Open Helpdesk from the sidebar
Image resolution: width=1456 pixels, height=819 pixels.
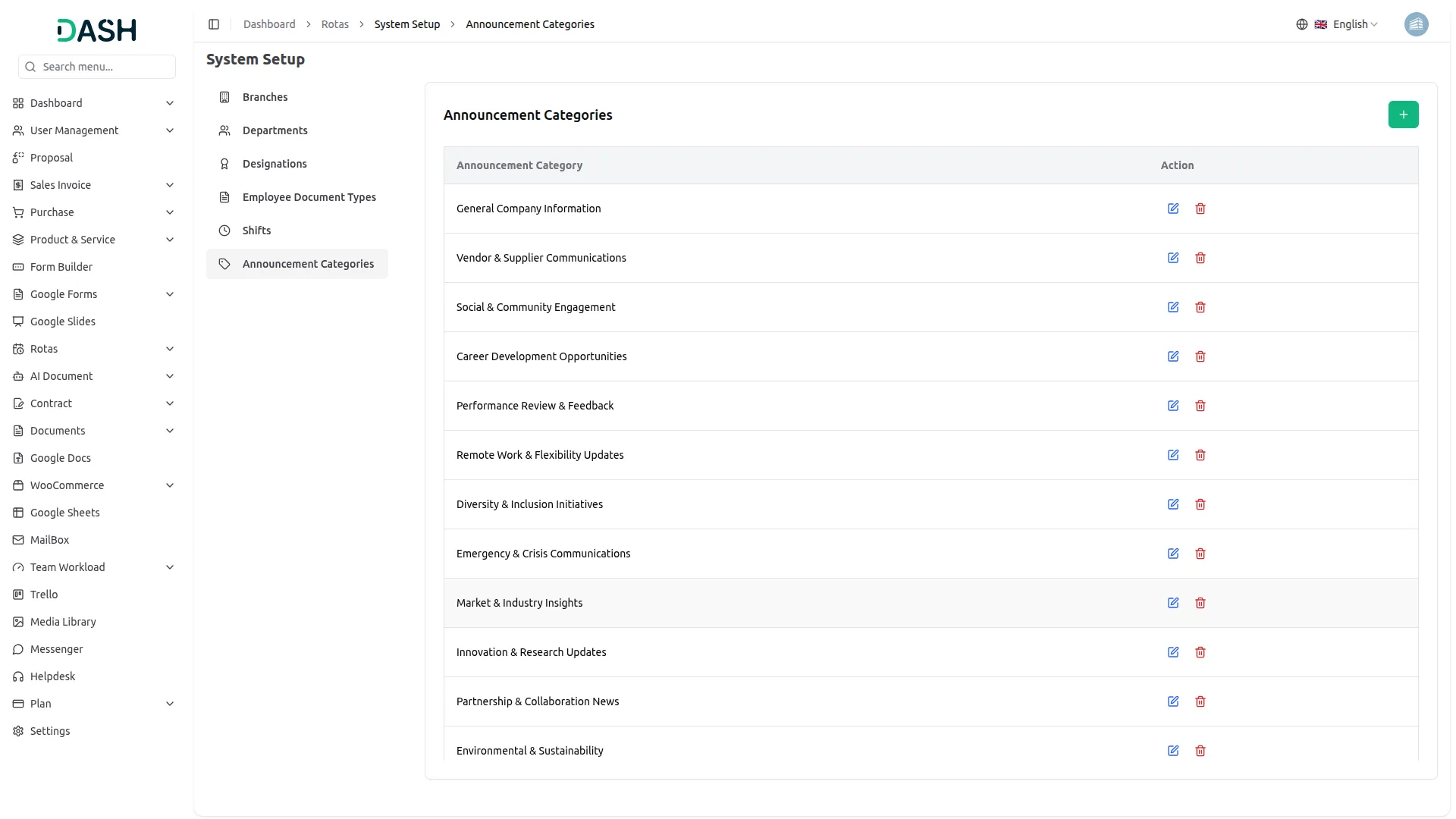coord(52,676)
